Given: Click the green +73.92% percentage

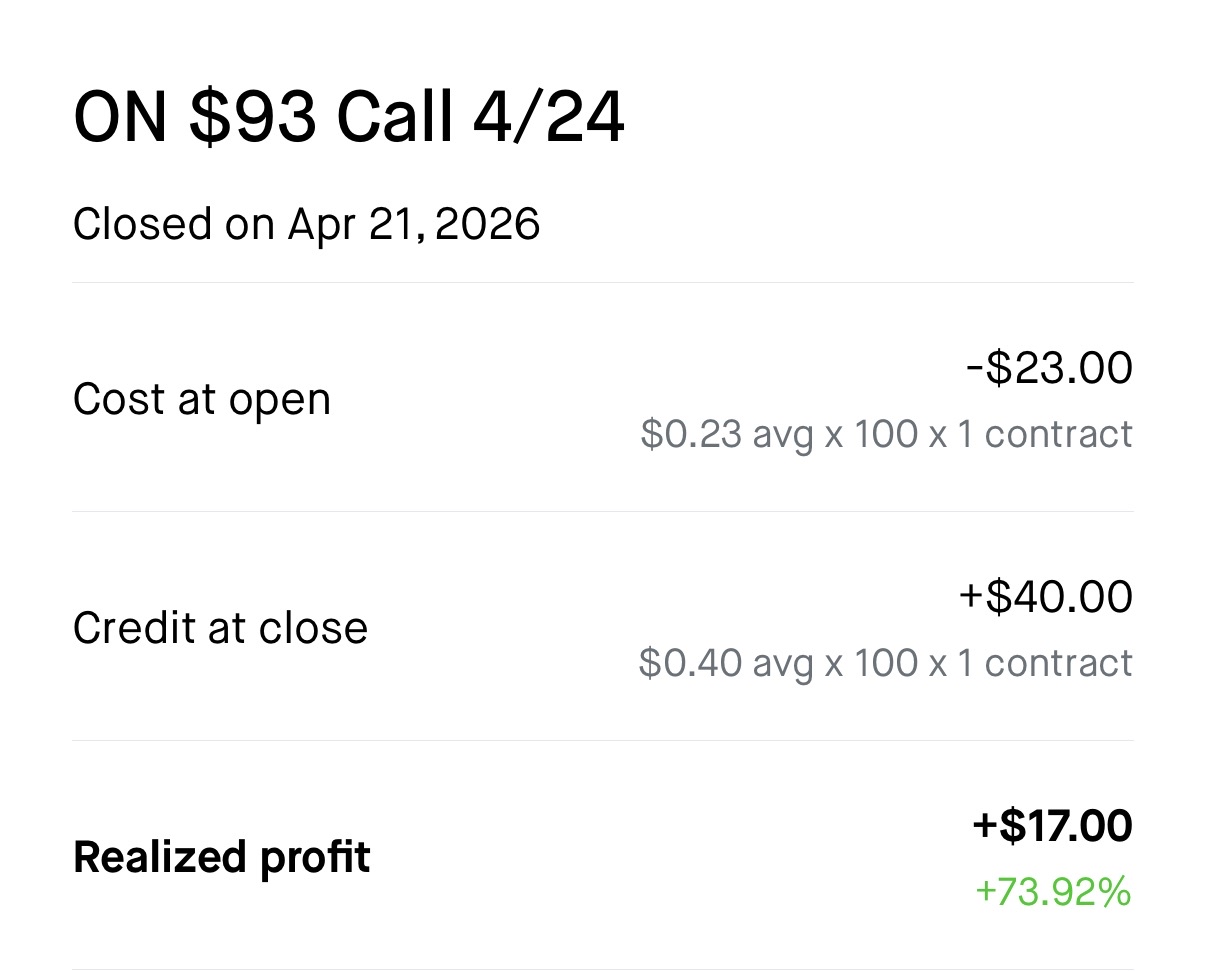Looking at the screenshot, I should (x=1053, y=891).
